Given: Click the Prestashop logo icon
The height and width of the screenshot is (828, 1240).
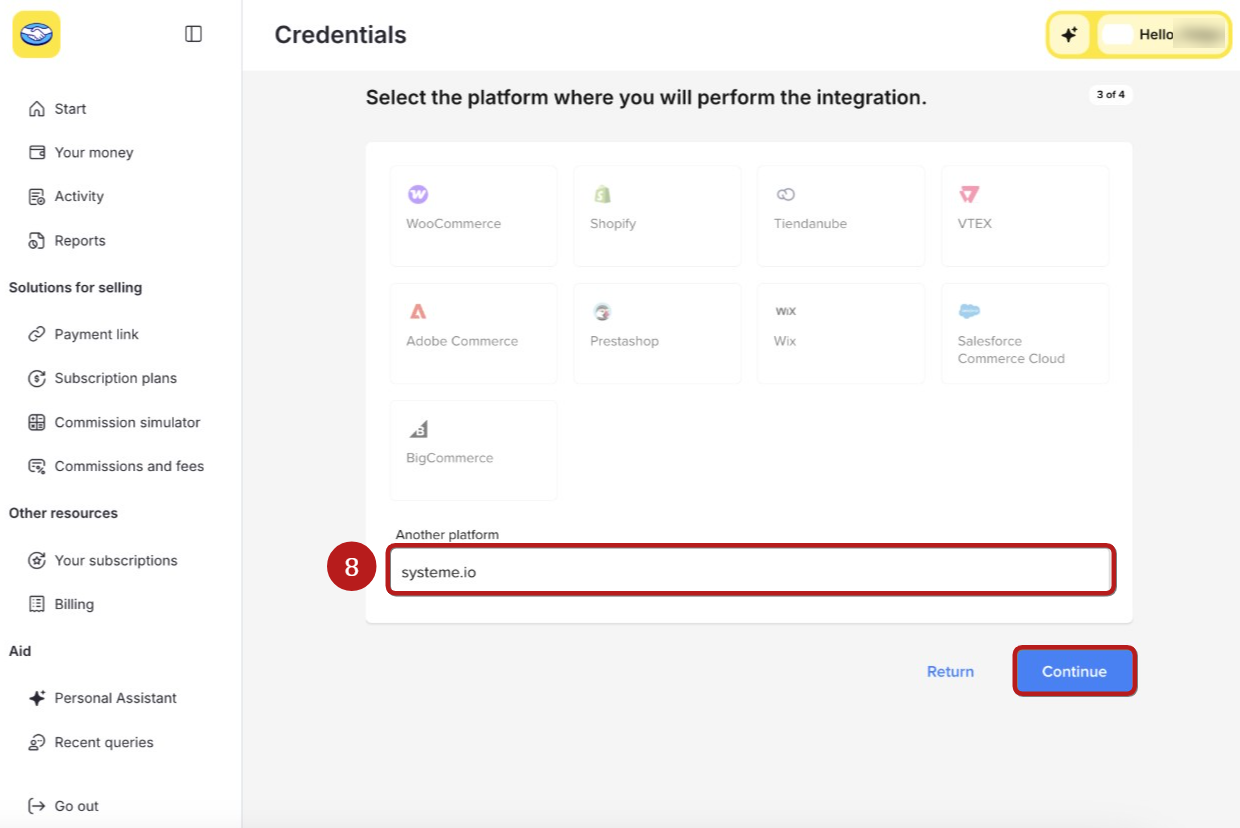Looking at the screenshot, I should (602, 312).
